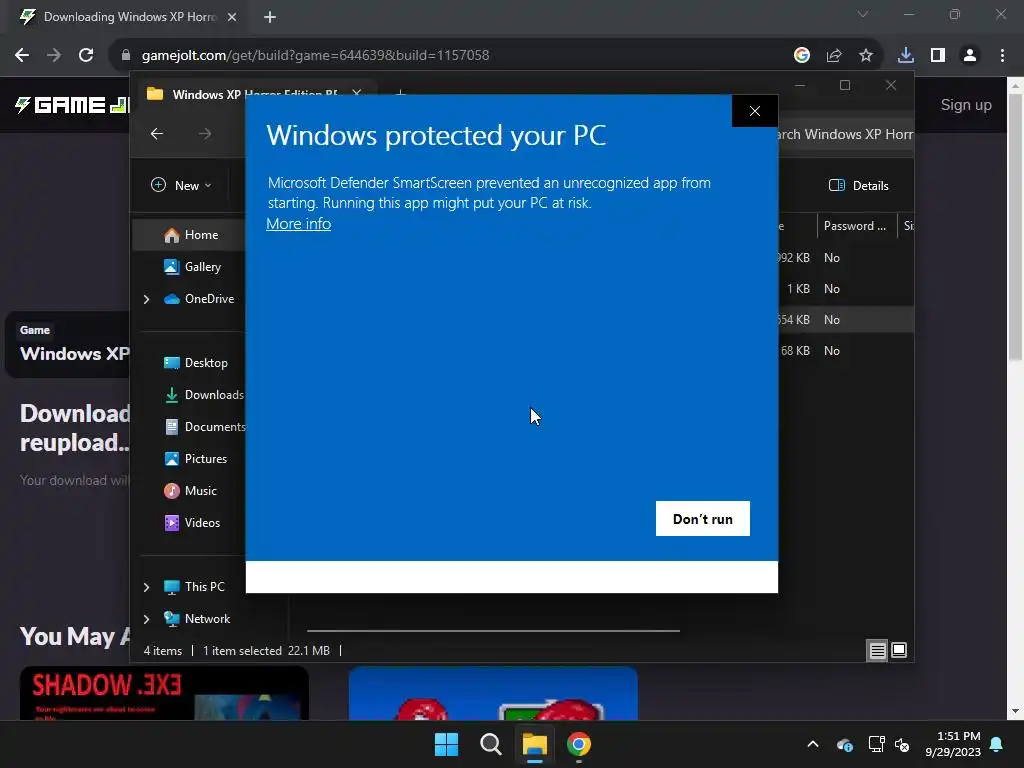
Task: Open the Windows Start menu
Action: [x=447, y=744]
